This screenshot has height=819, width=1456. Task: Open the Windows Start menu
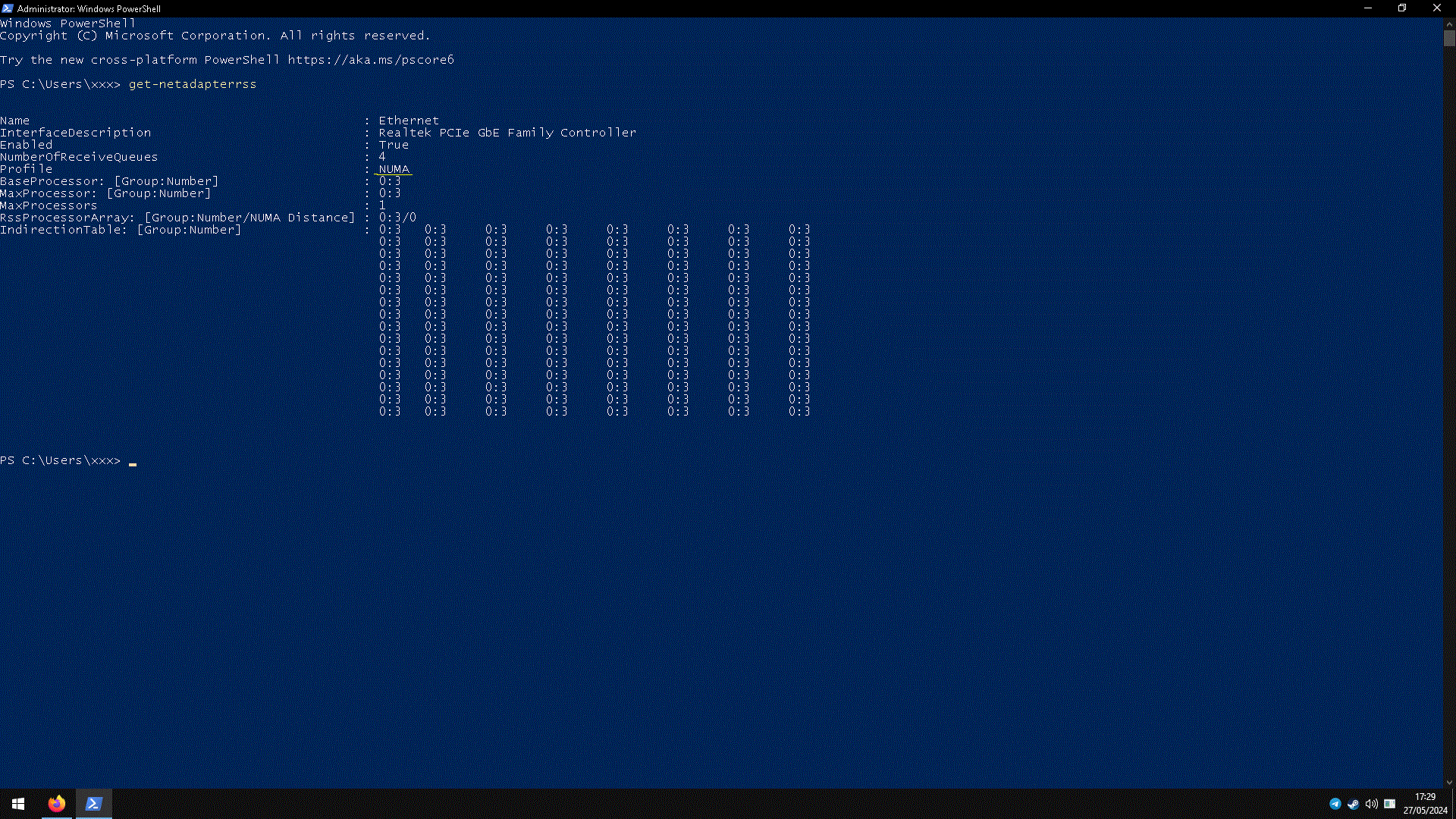click(x=18, y=804)
